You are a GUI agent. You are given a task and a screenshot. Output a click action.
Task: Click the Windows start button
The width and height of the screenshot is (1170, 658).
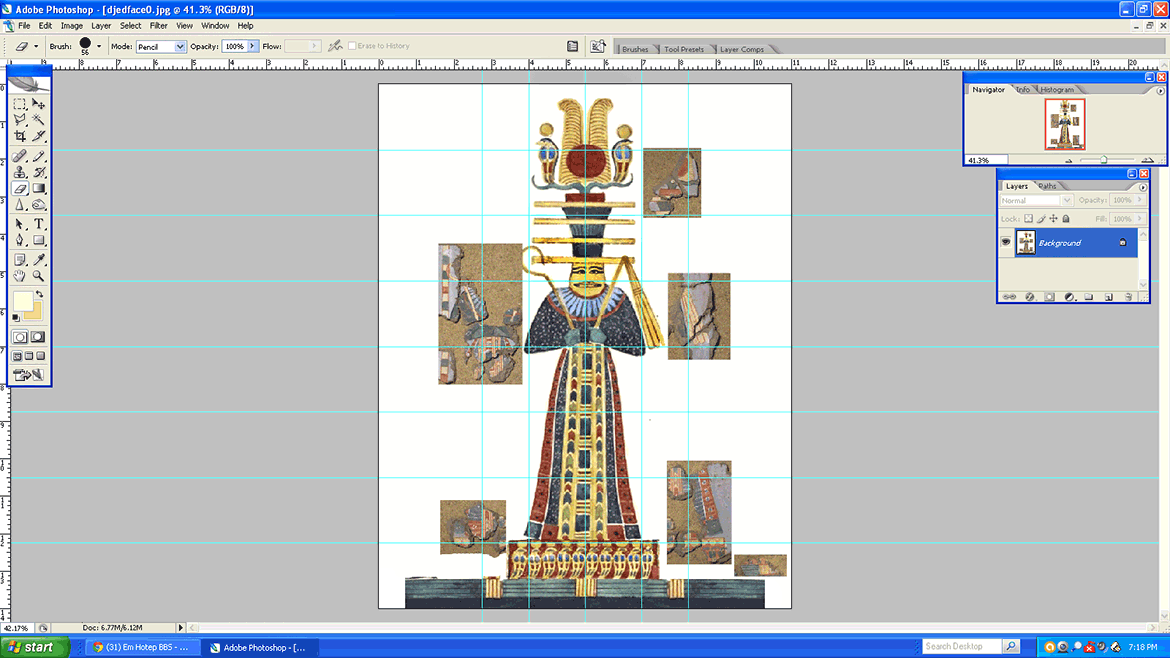click(x=34, y=647)
